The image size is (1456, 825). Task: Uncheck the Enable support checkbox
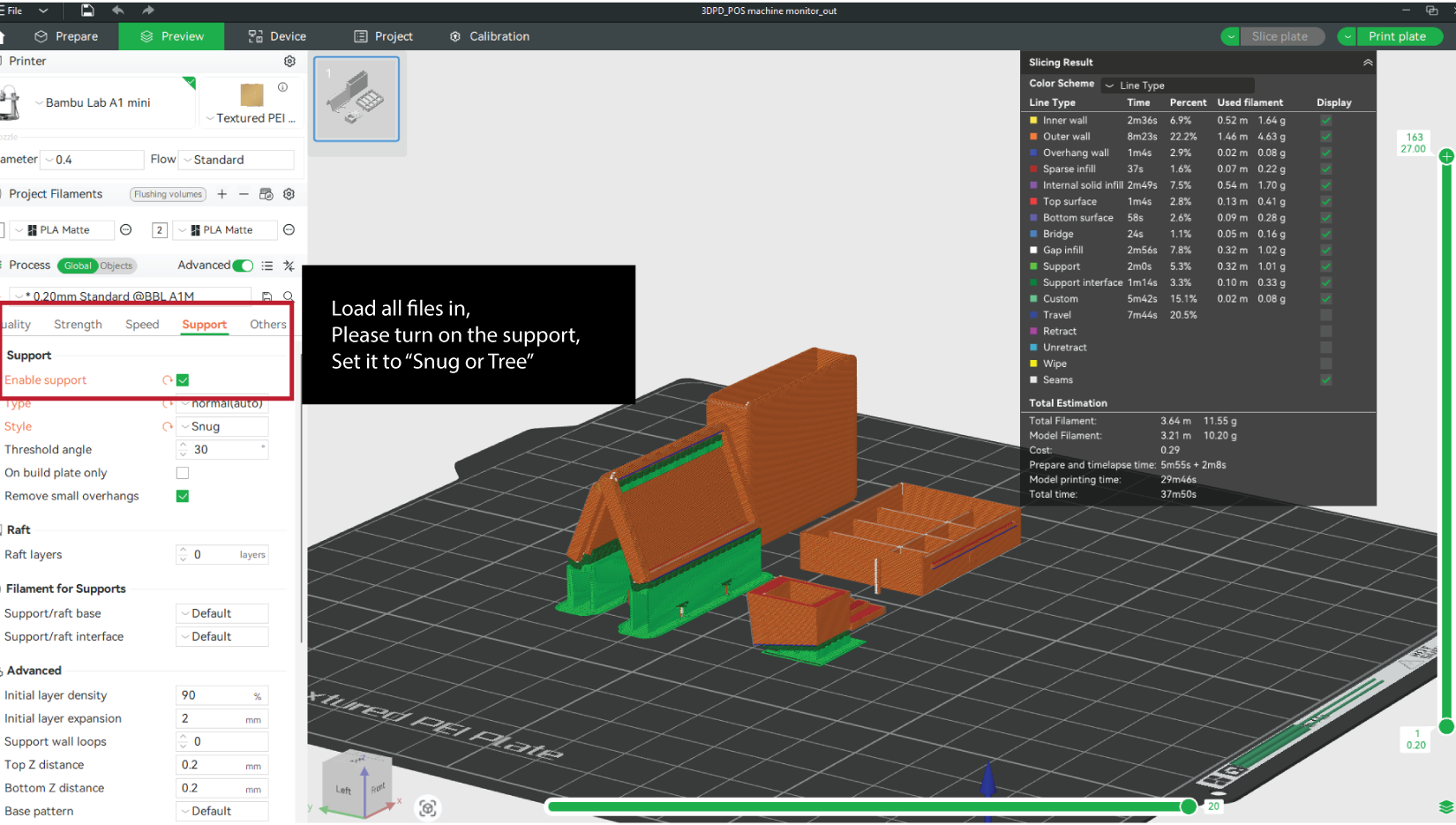pyautogui.click(x=183, y=380)
